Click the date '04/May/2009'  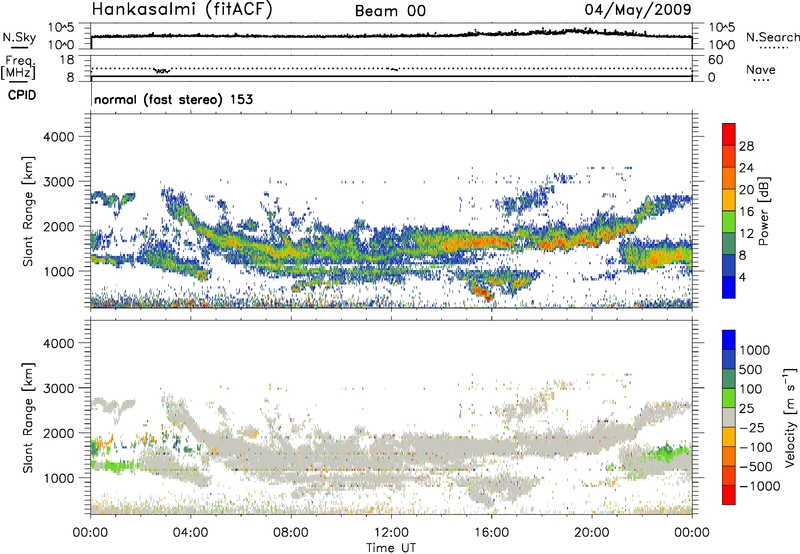point(638,9)
